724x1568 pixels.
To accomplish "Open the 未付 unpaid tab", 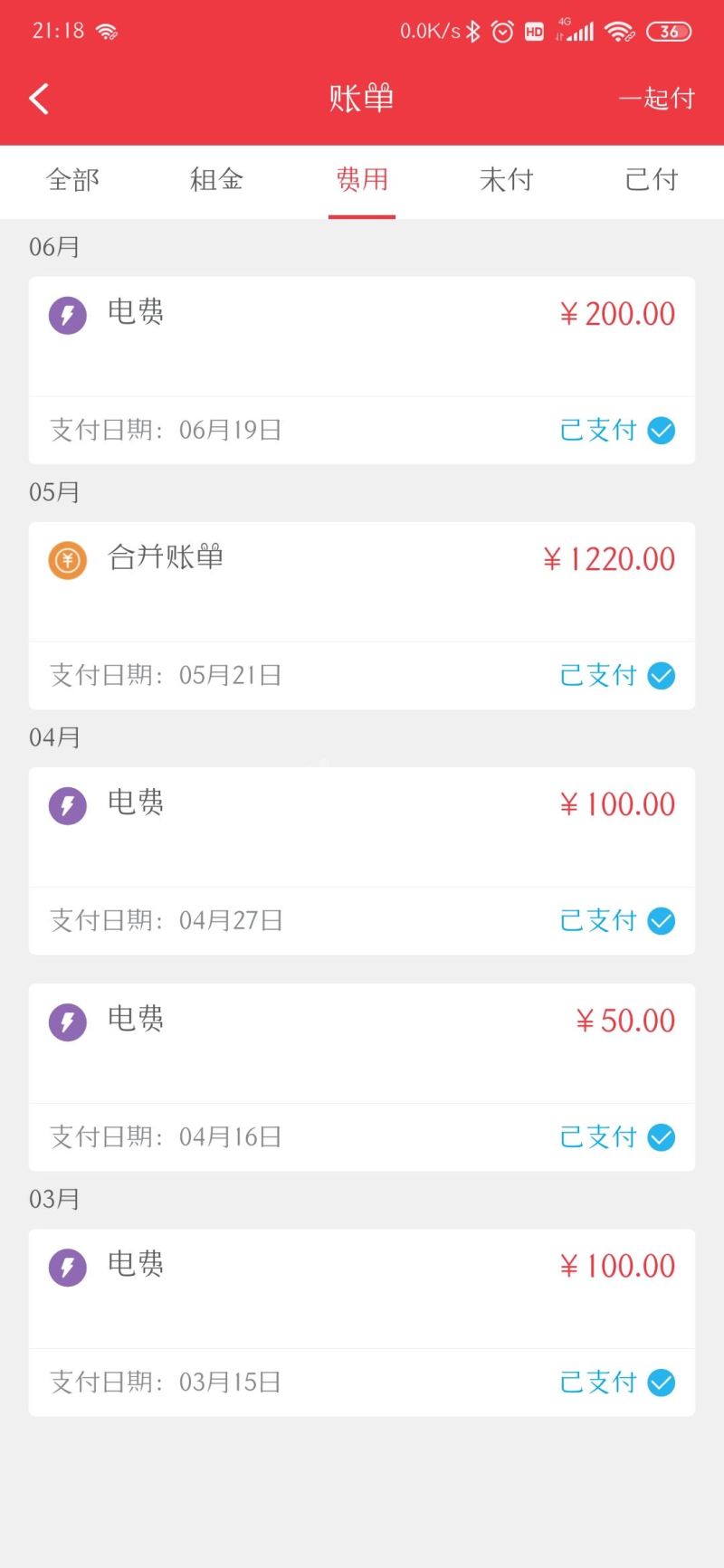I will [506, 180].
